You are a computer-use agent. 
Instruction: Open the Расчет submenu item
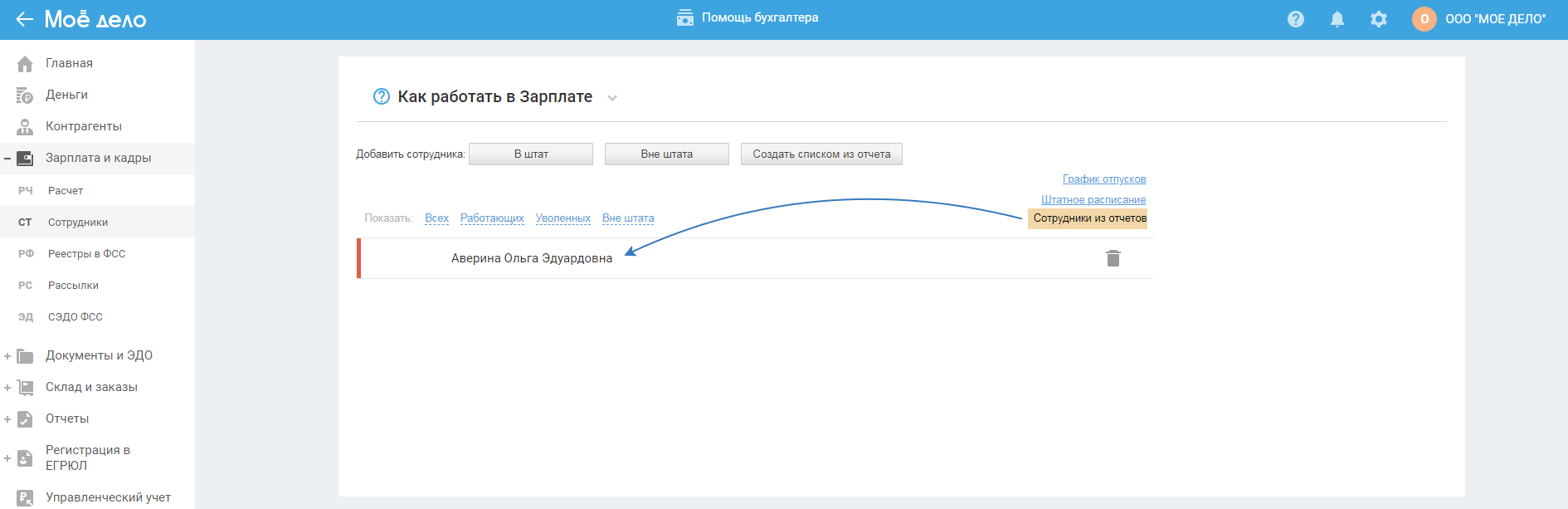66,191
